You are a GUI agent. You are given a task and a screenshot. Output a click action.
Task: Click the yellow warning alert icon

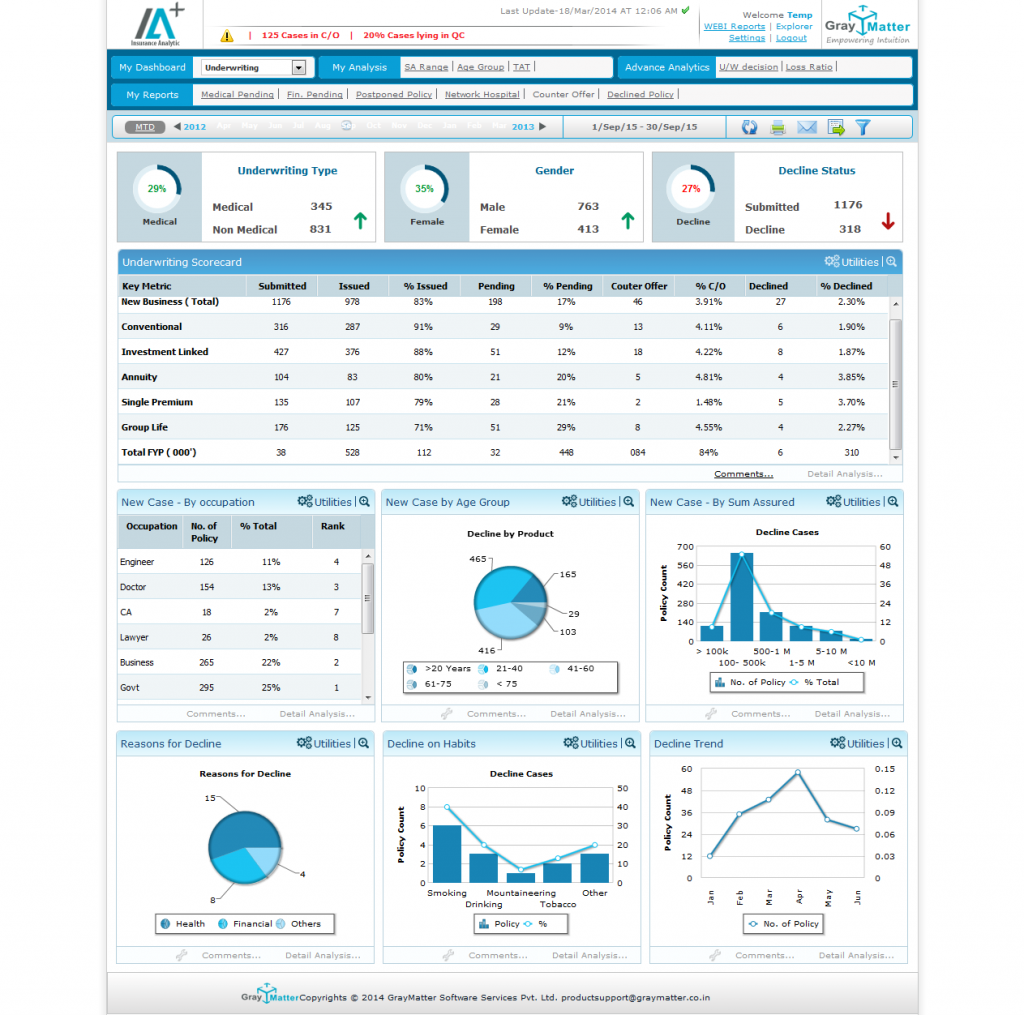tap(227, 36)
